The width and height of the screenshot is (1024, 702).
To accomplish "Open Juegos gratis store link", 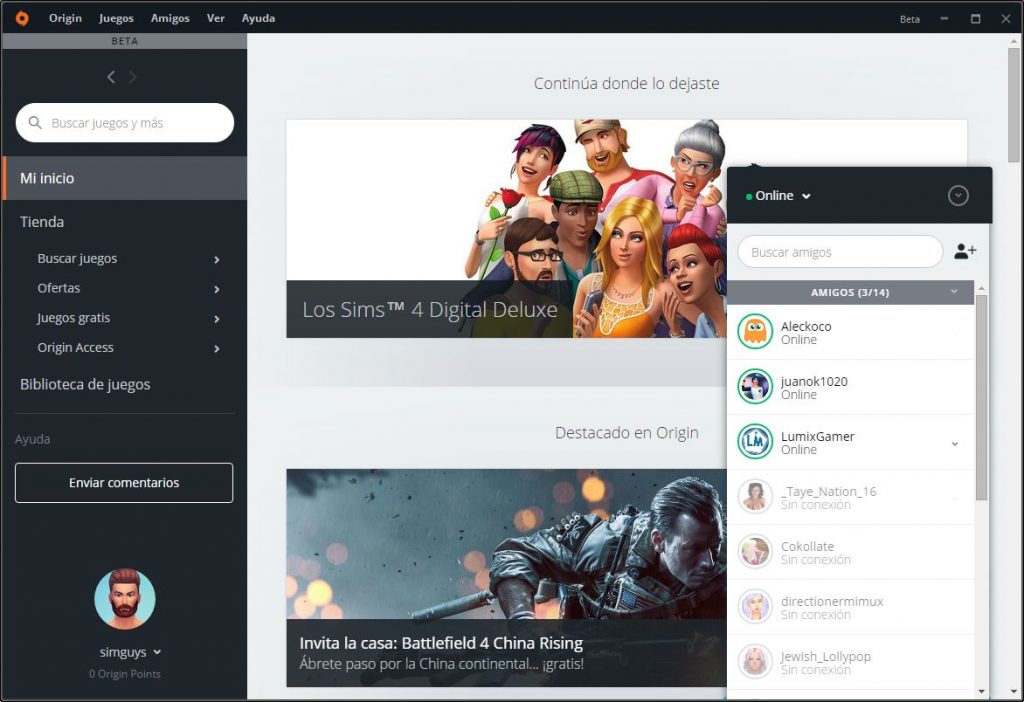I will pos(74,318).
